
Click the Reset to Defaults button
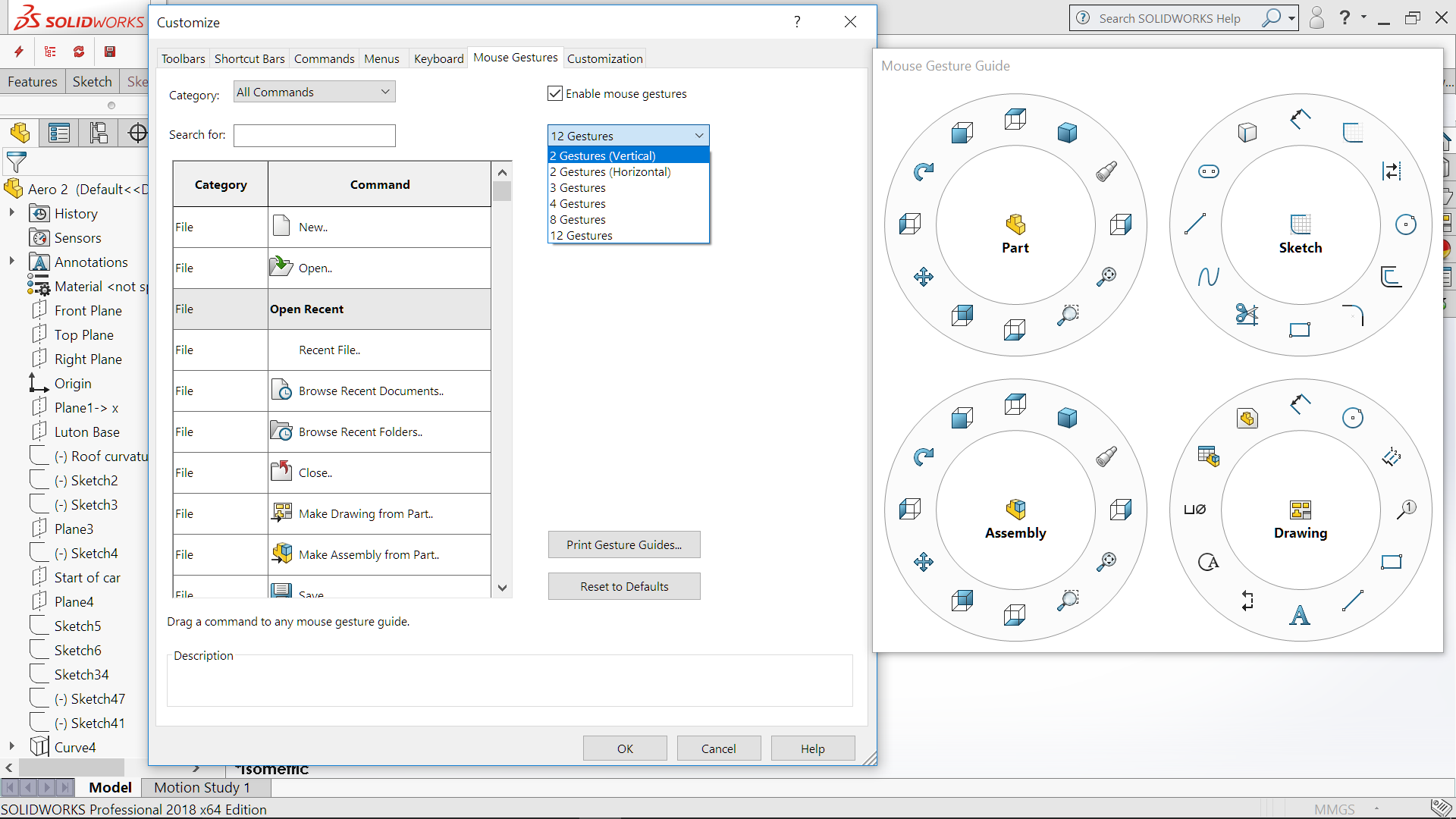point(623,586)
